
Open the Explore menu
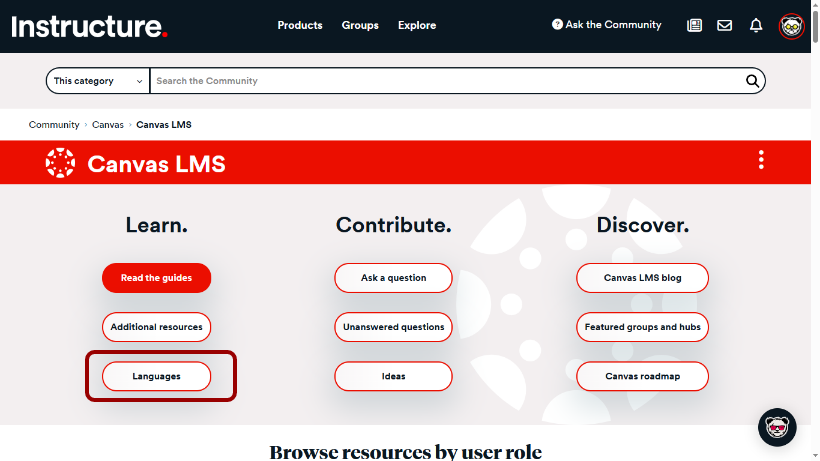417,25
